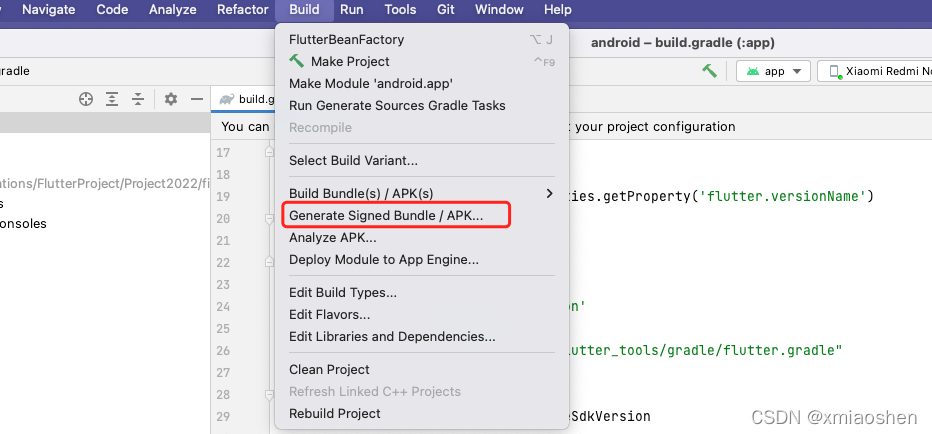Choose Rebuild Project

[x=422, y=414]
